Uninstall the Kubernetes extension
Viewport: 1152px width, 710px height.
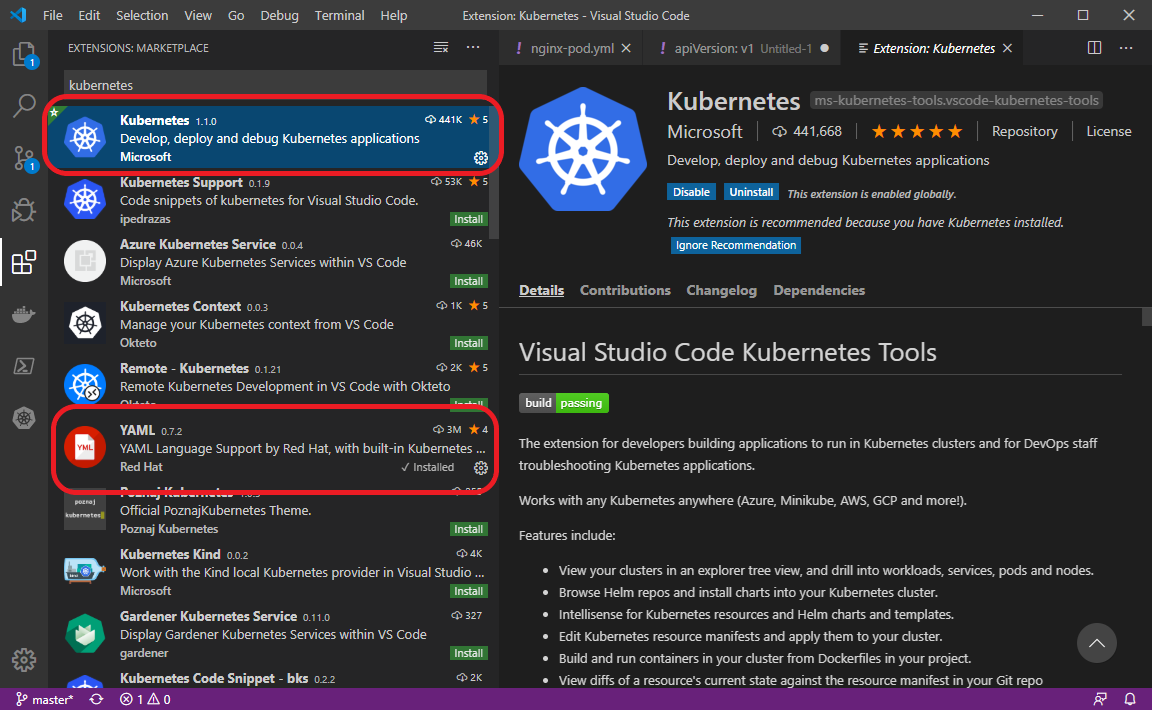click(751, 192)
